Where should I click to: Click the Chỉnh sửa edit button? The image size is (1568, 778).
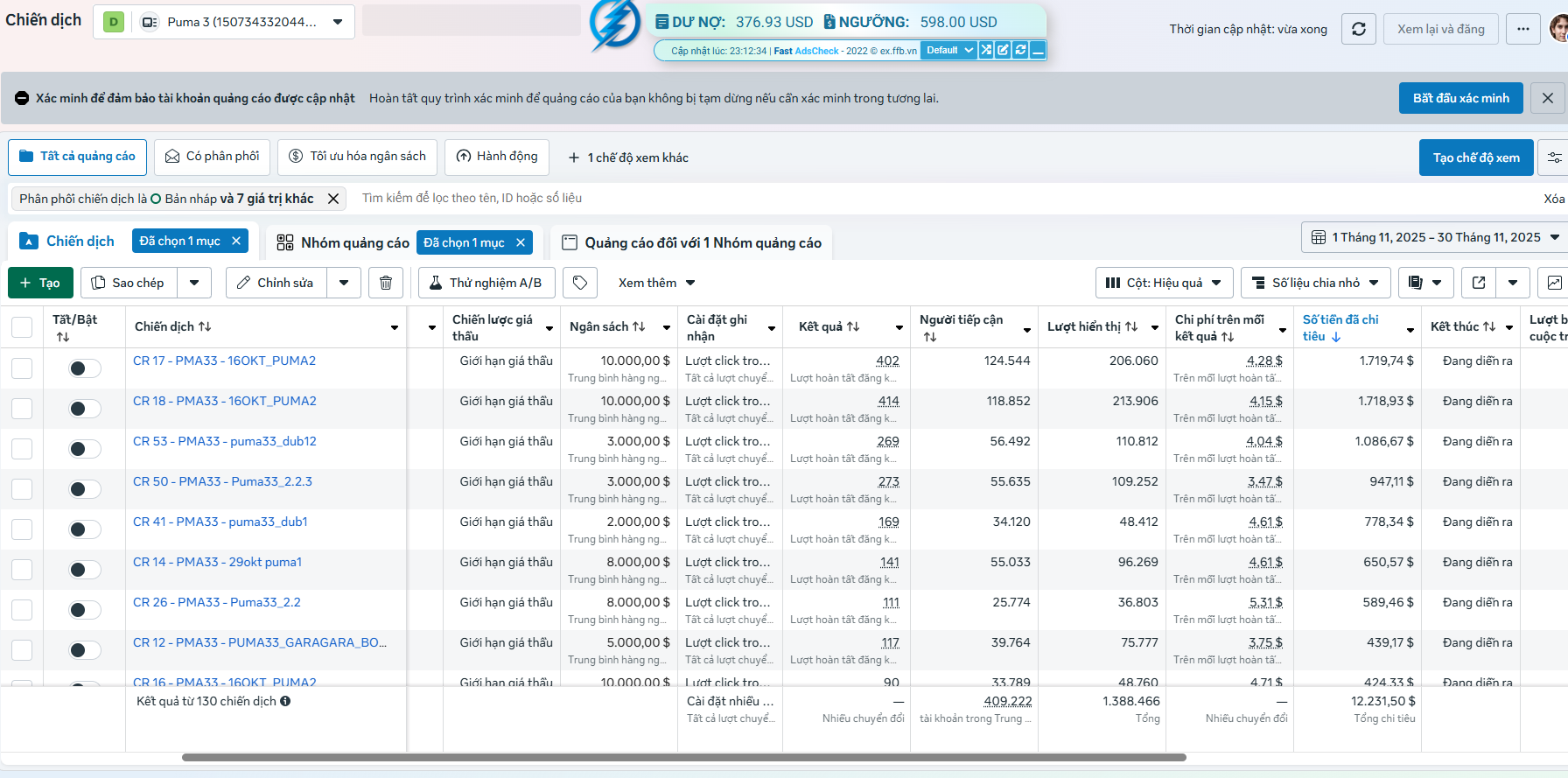[x=276, y=283]
